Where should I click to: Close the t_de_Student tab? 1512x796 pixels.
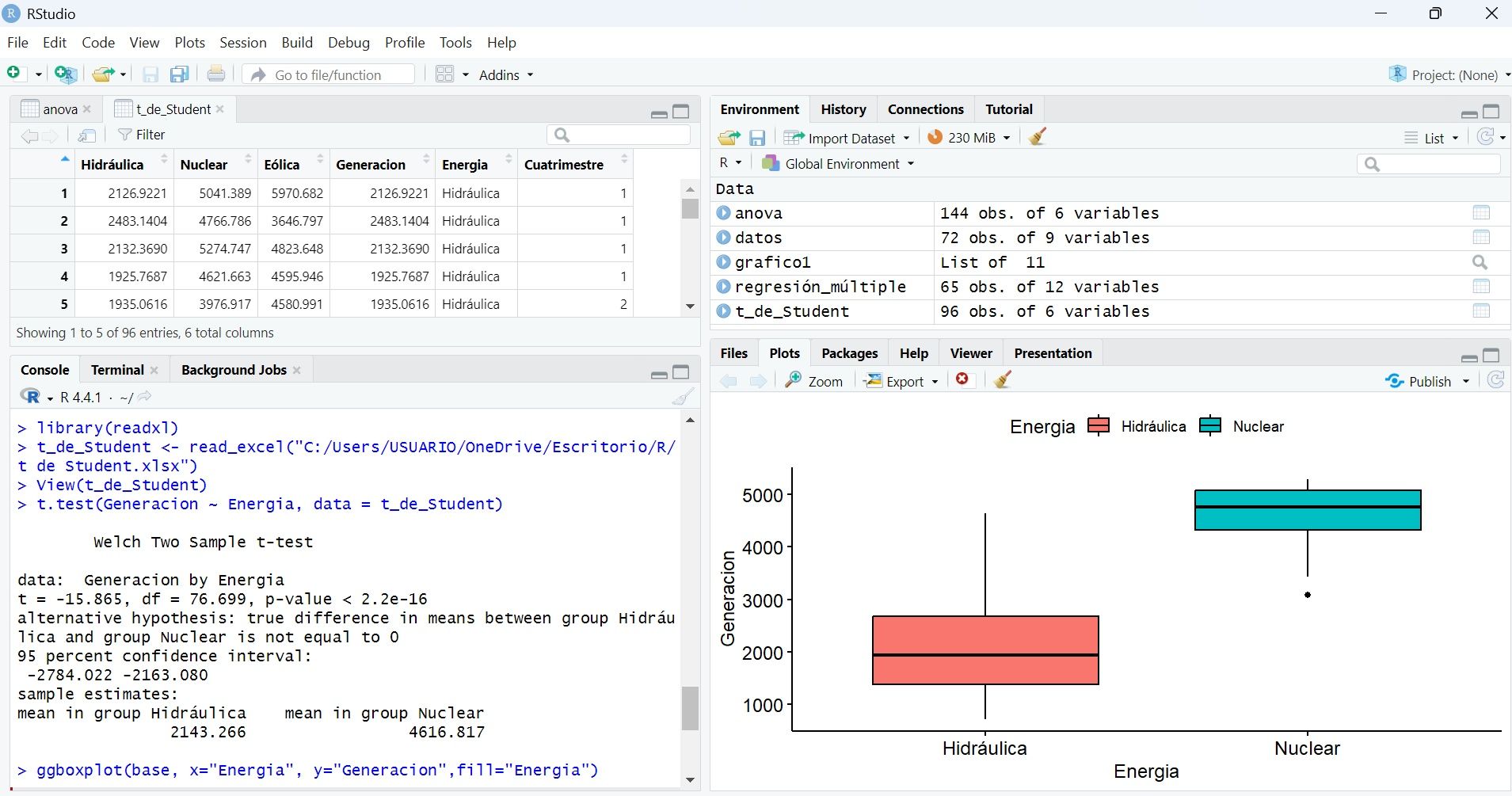point(220,109)
